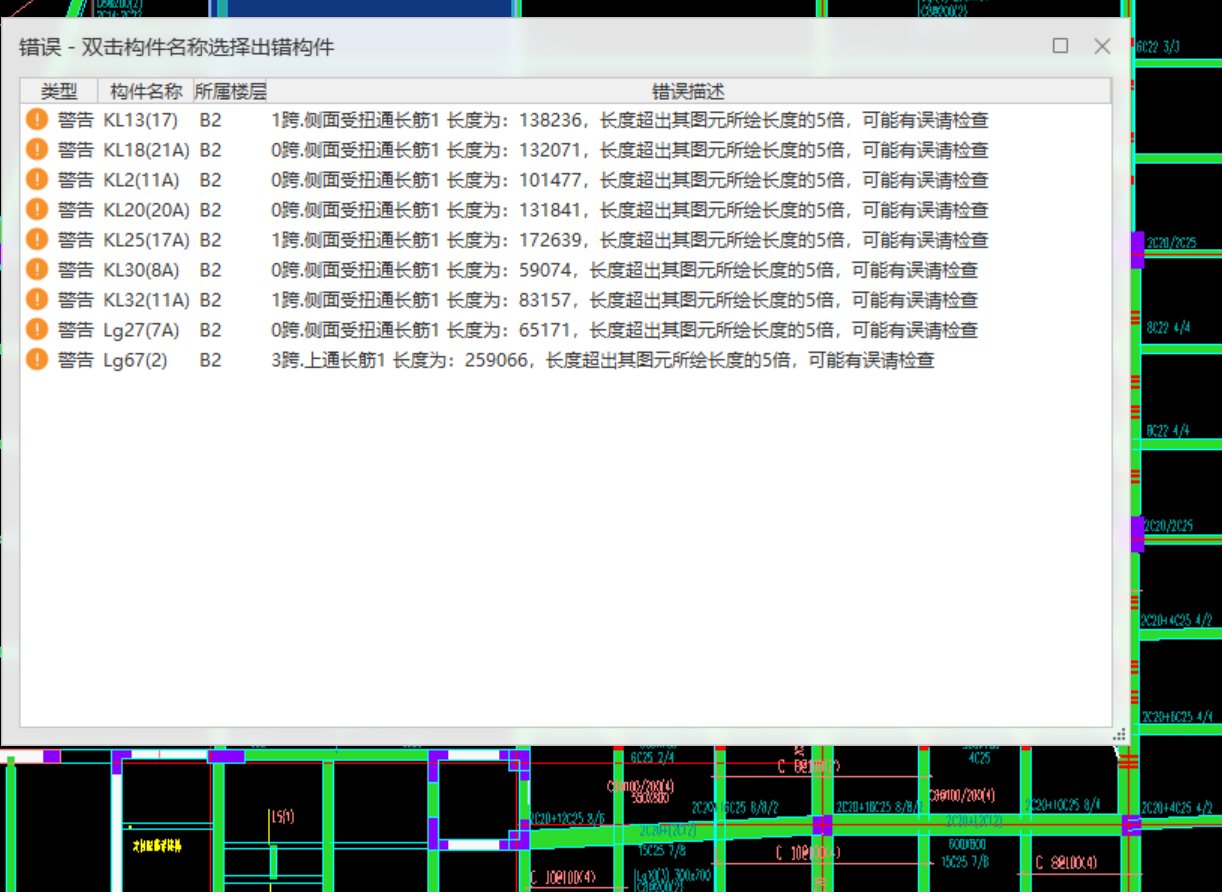Click the warning icon for KL20(20A)
Screen dimensions: 1222x892
click(x=37, y=210)
